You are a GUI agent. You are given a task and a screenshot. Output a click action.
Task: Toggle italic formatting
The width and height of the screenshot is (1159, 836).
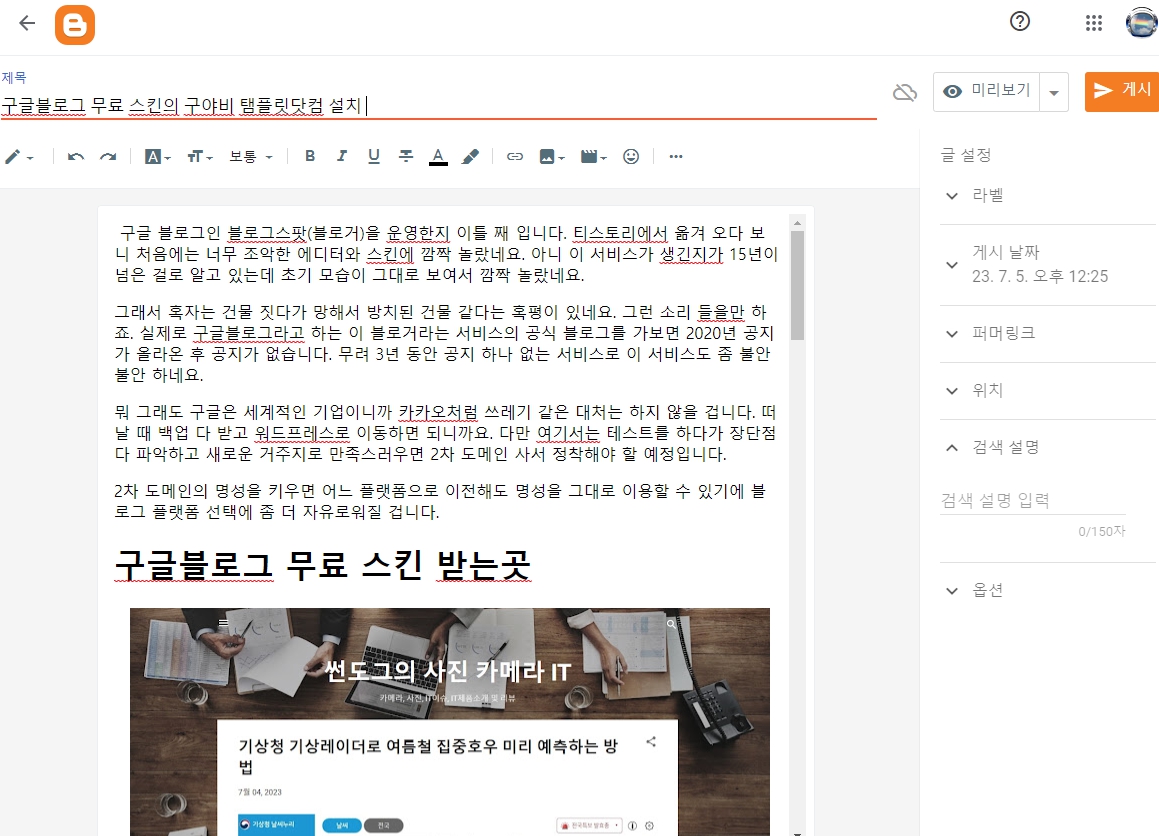point(341,156)
